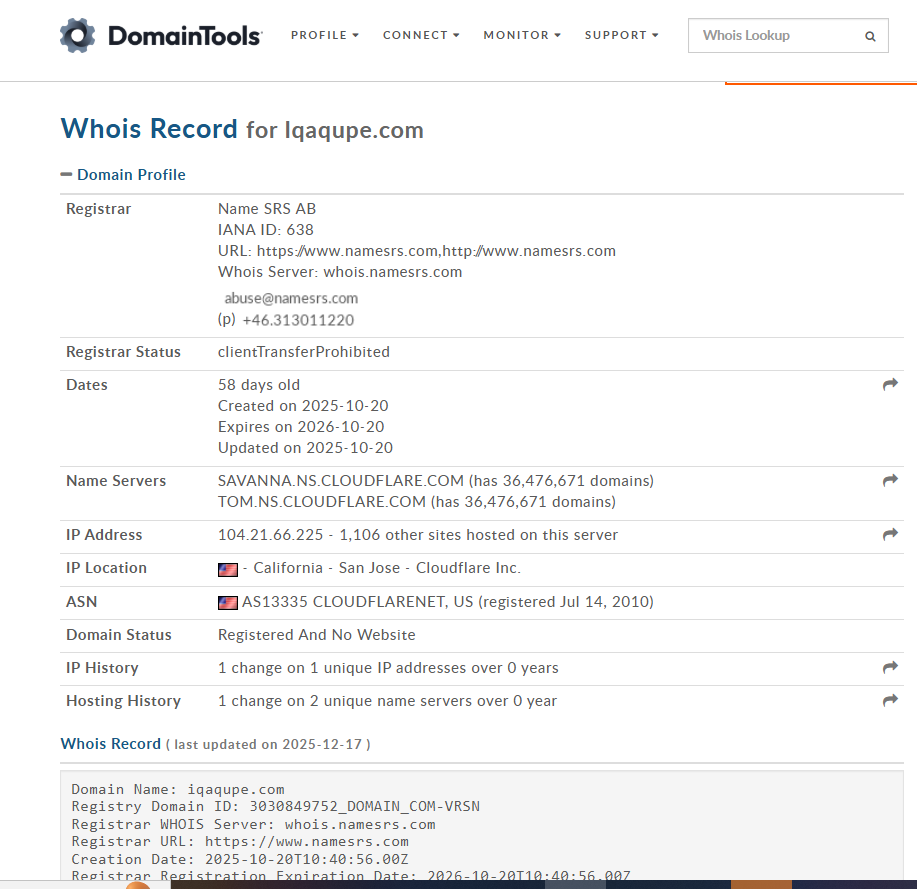917x889 pixels.
Task: Click the IP address 104.21.66.225 entry
Action: tap(270, 535)
